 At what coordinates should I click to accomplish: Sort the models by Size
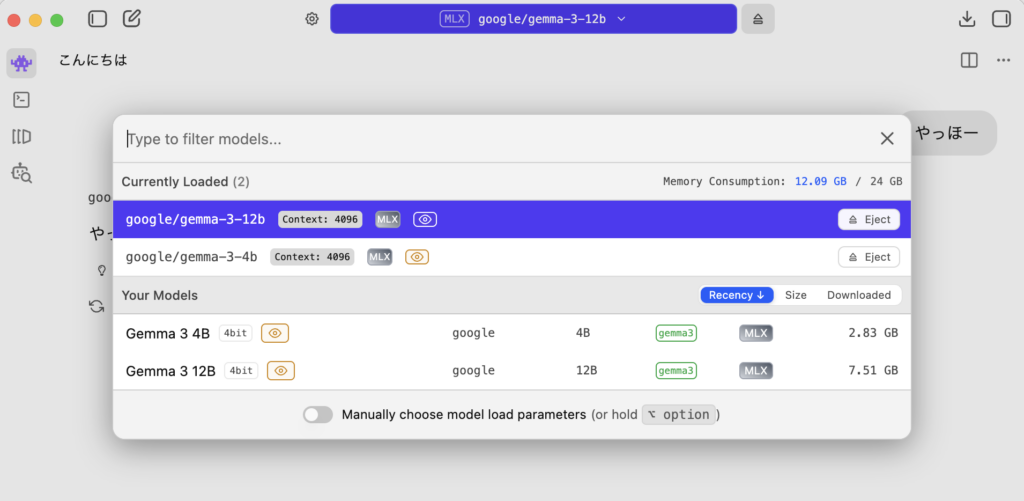(x=795, y=295)
